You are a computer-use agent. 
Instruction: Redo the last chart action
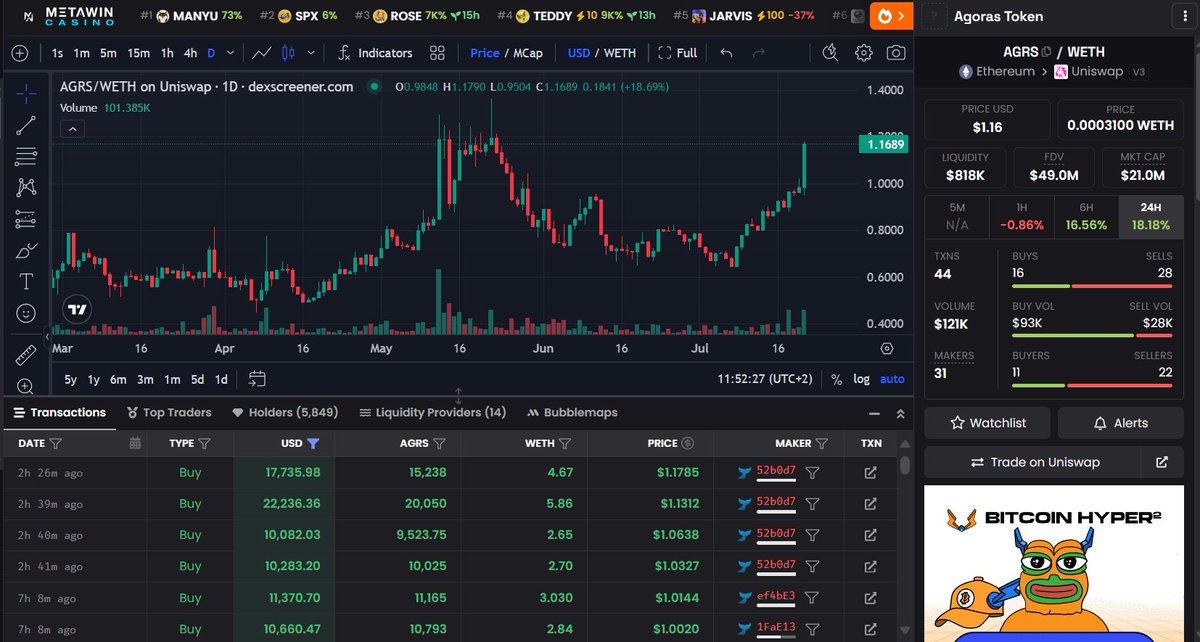759,53
